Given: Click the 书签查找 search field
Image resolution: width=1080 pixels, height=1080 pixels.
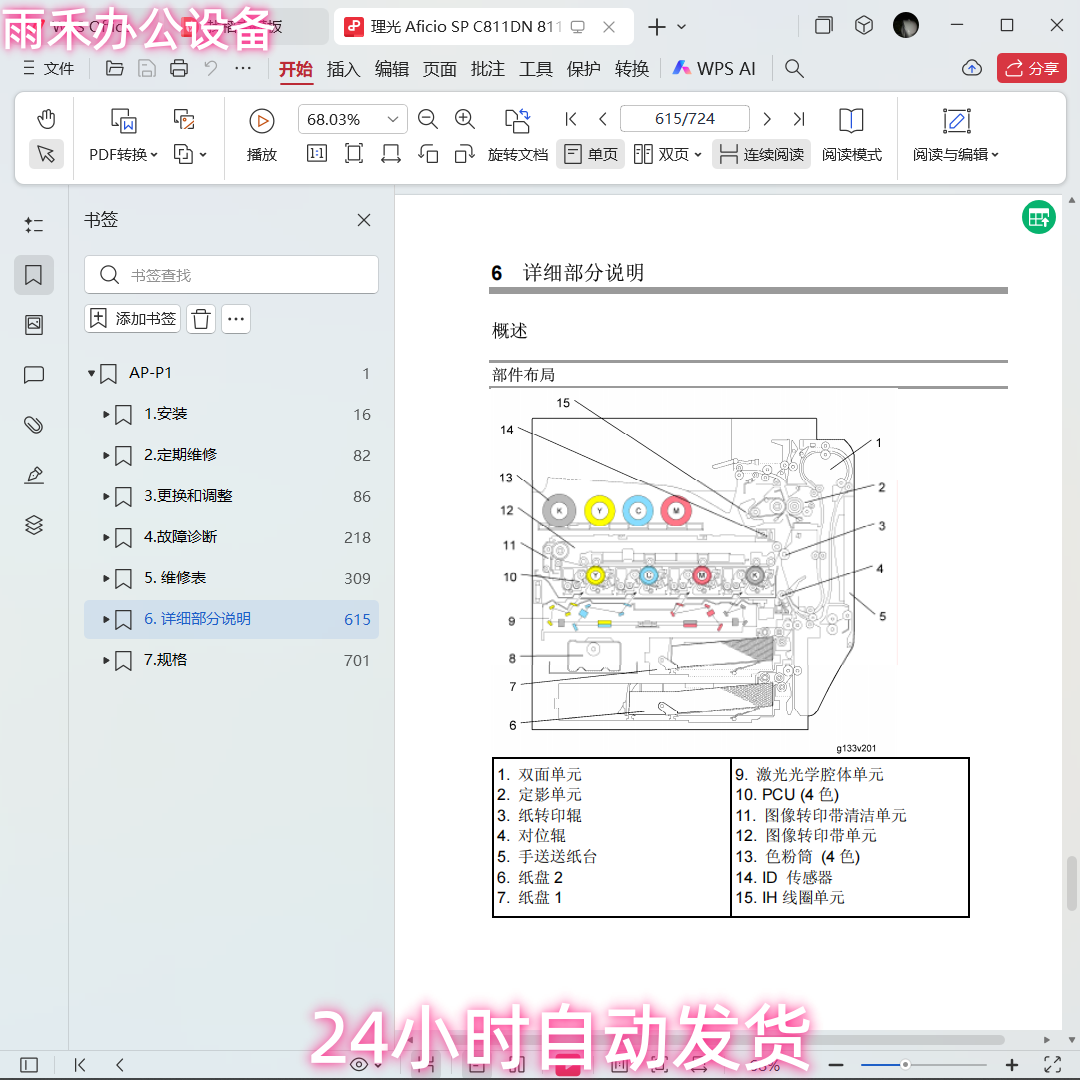Looking at the screenshot, I should click(231, 275).
